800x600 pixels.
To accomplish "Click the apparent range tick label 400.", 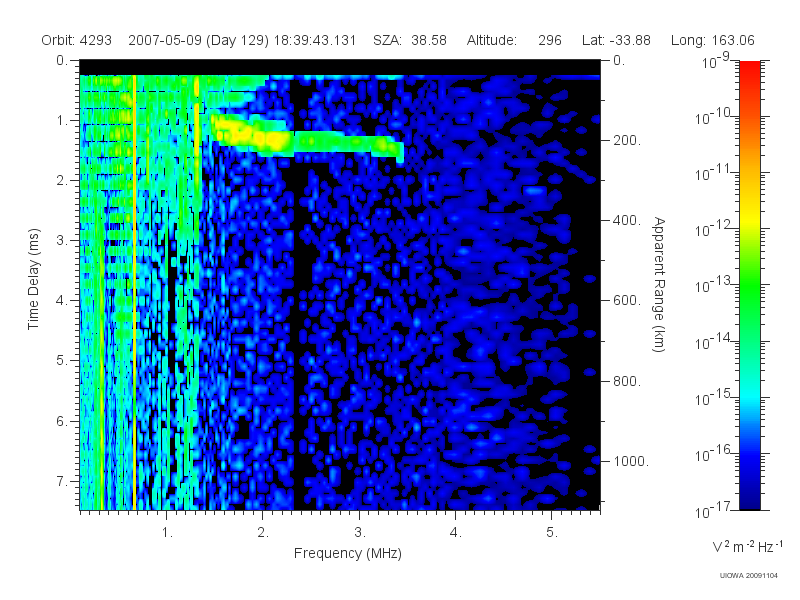I will click(x=627, y=220).
